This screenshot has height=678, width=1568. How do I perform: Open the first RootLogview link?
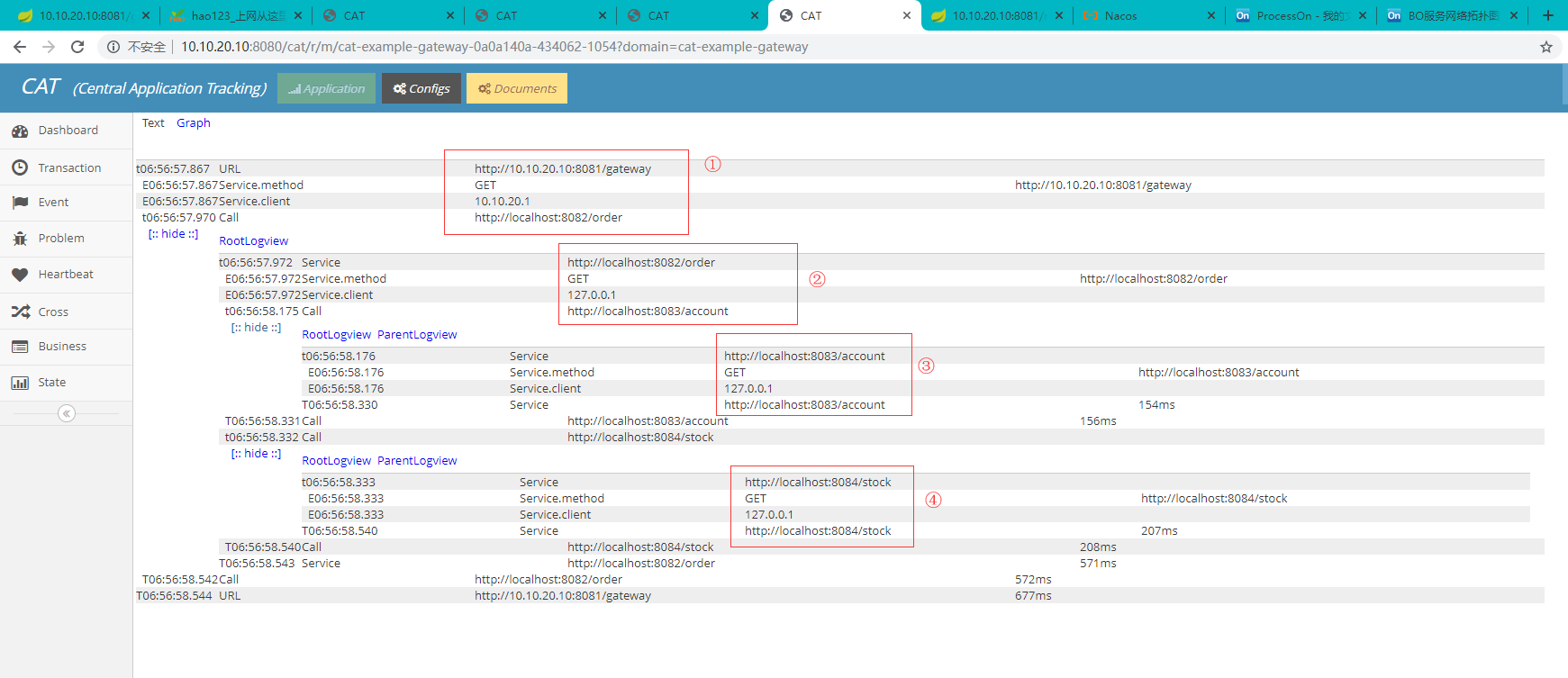coord(254,241)
